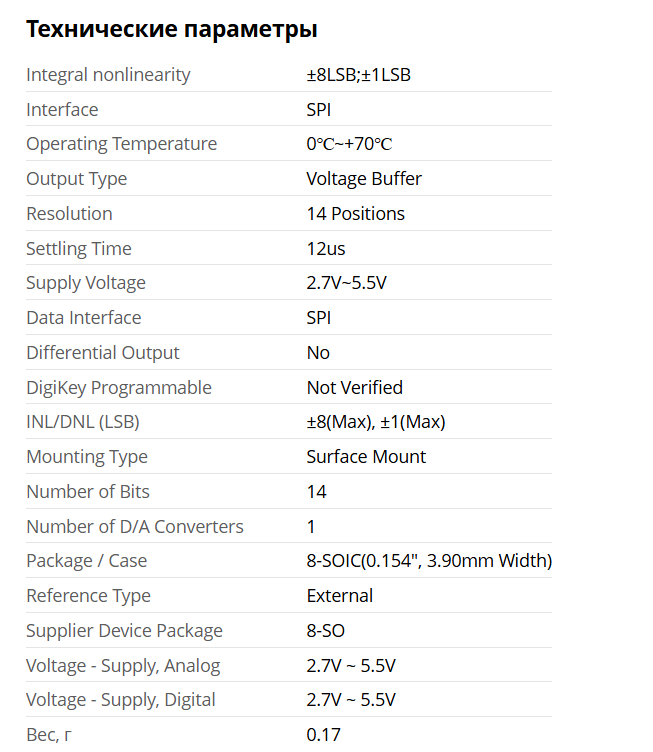Select the "Surface Mount" mounting type value

[366, 457]
